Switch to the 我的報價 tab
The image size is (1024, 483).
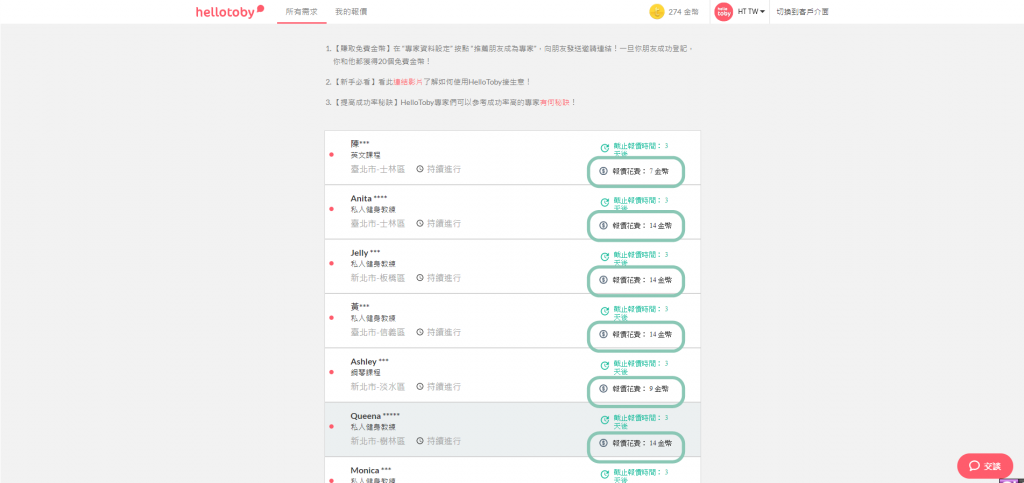(351, 12)
